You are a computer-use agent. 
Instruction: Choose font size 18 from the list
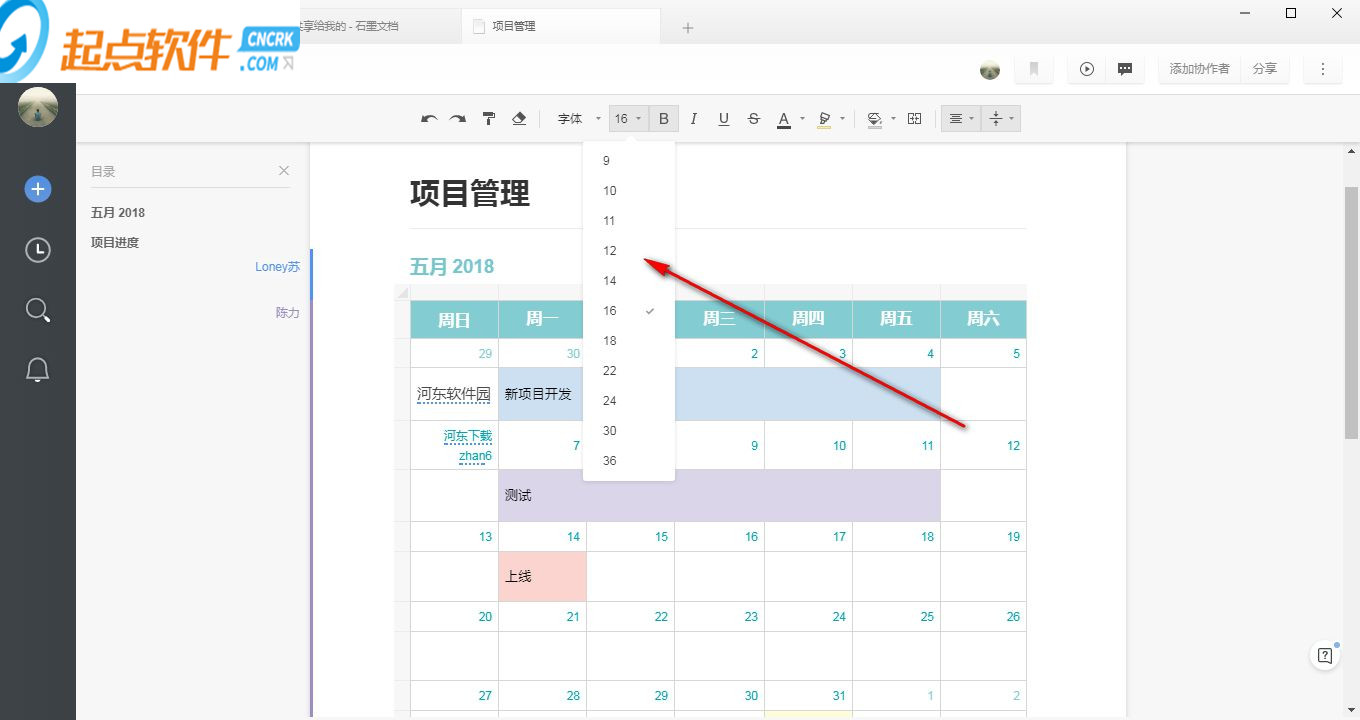click(x=629, y=341)
